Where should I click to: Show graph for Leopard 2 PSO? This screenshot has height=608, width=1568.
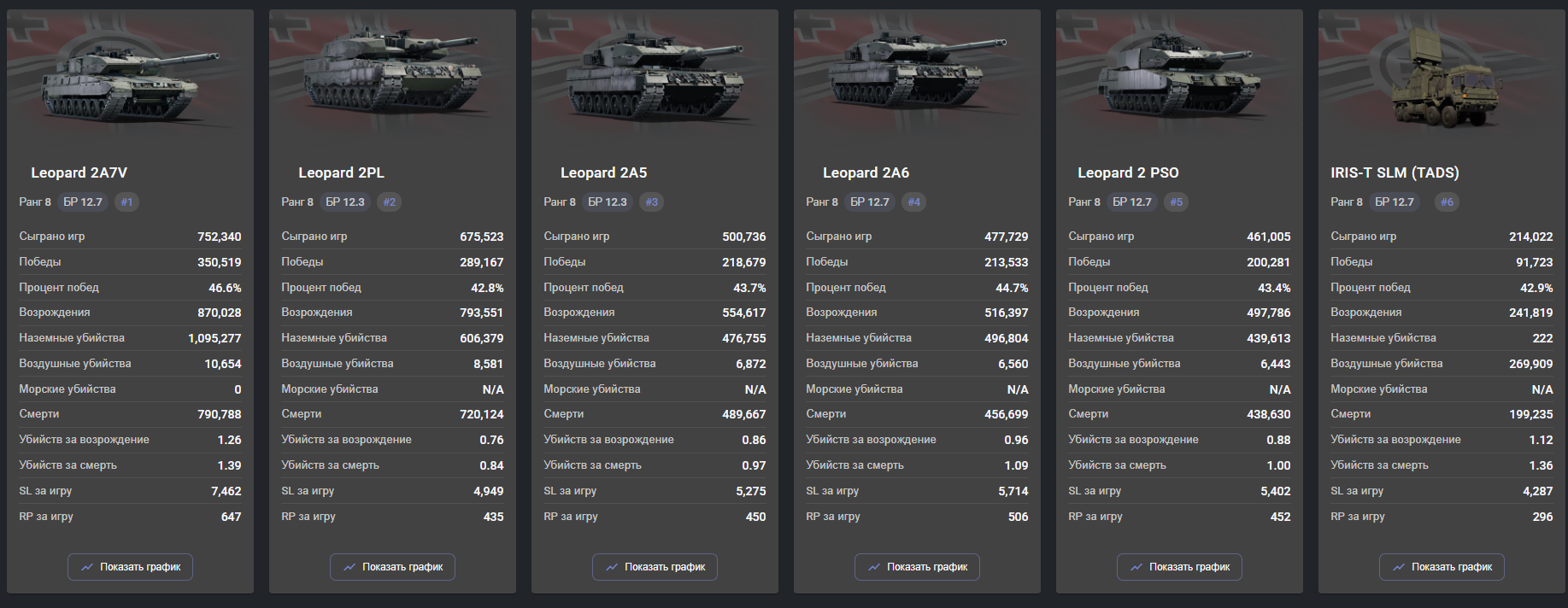1179,567
